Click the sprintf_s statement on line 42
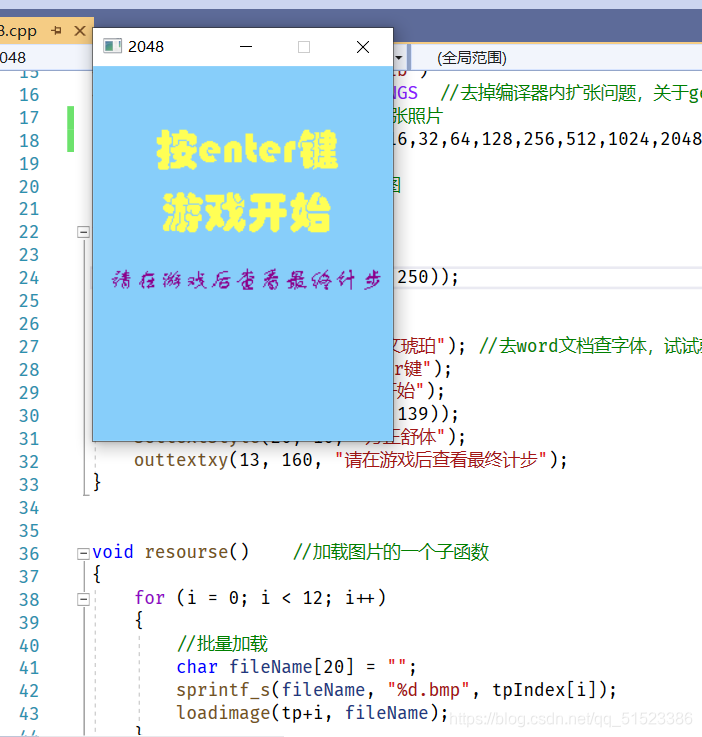The width and height of the screenshot is (702, 737). click(x=396, y=690)
